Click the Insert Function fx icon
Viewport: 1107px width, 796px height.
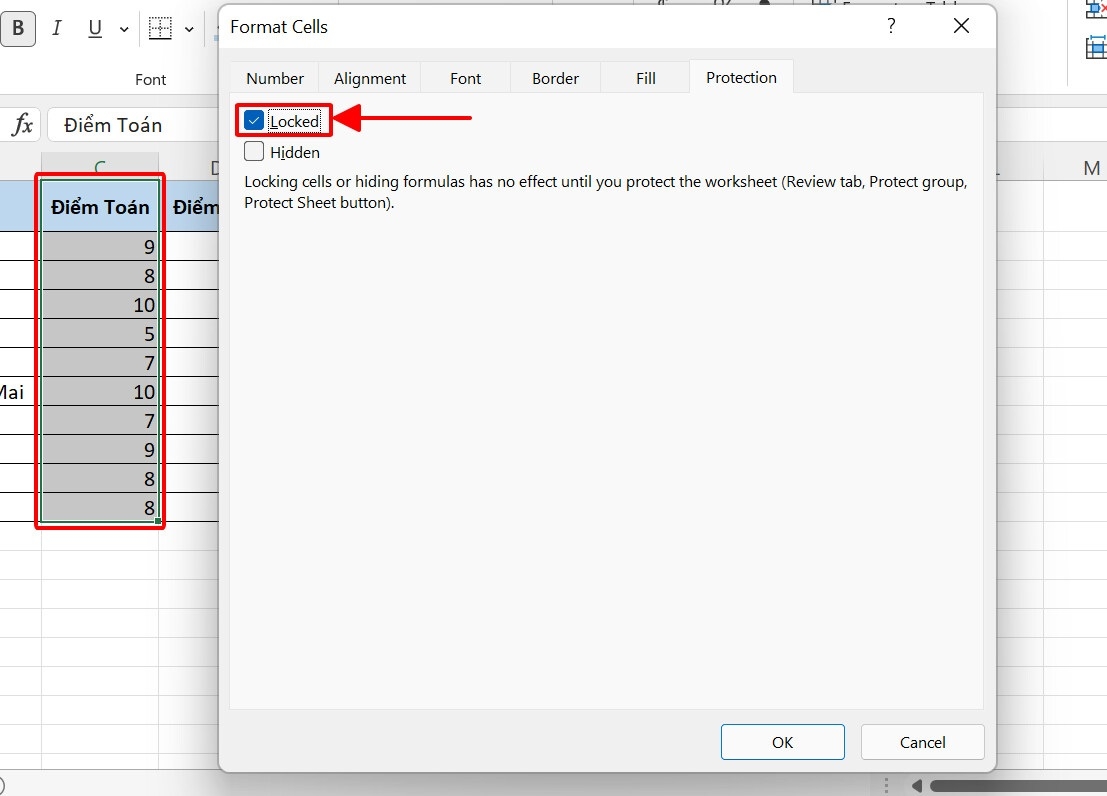click(22, 125)
